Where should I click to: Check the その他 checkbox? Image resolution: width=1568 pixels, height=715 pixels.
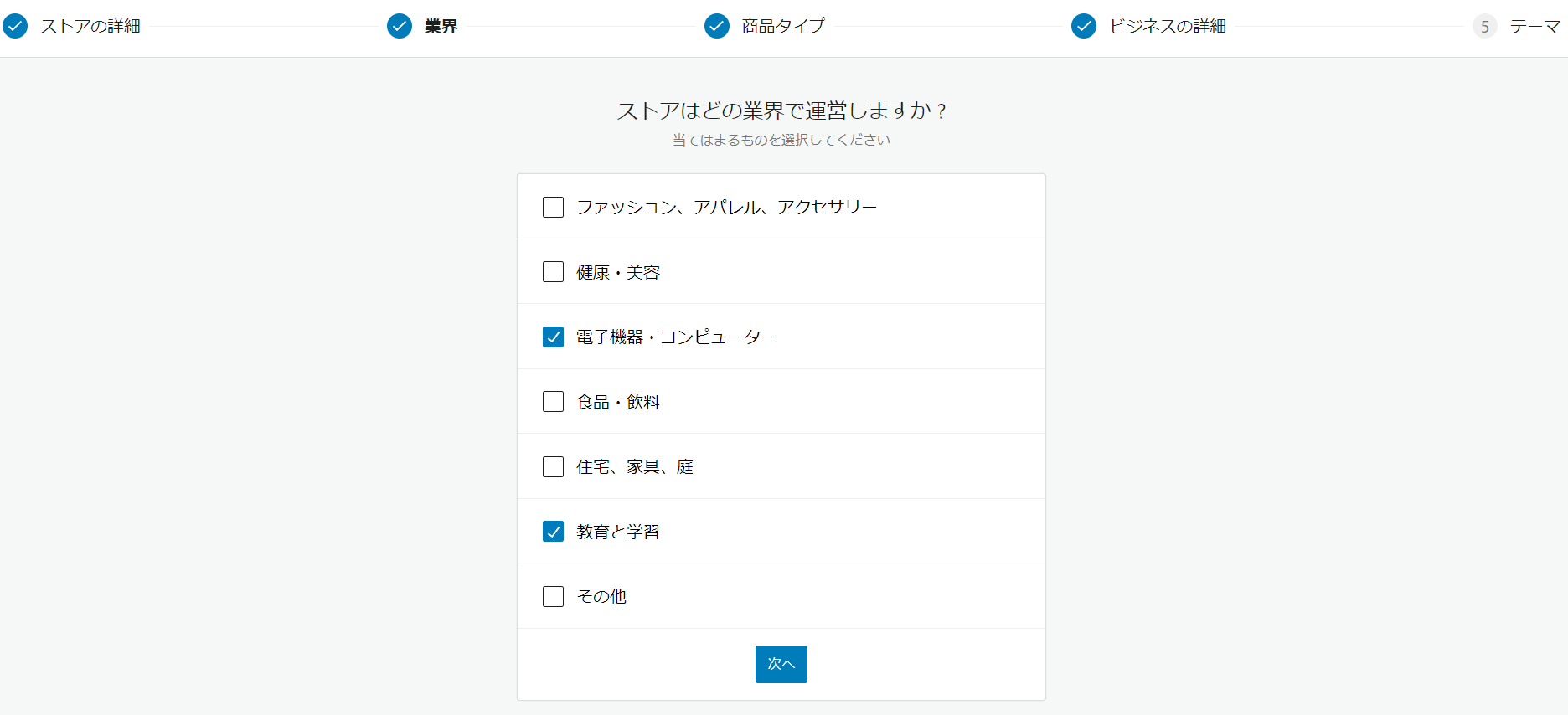553,596
